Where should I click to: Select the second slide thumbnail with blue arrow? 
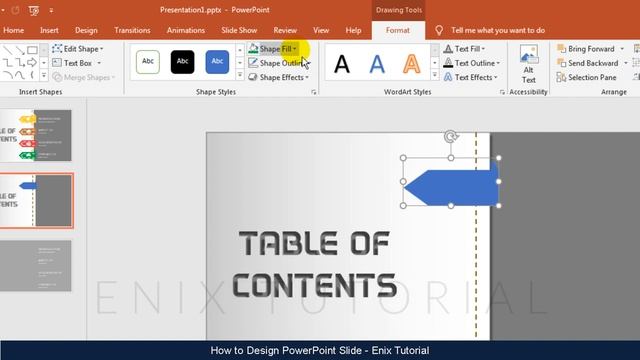point(36,200)
